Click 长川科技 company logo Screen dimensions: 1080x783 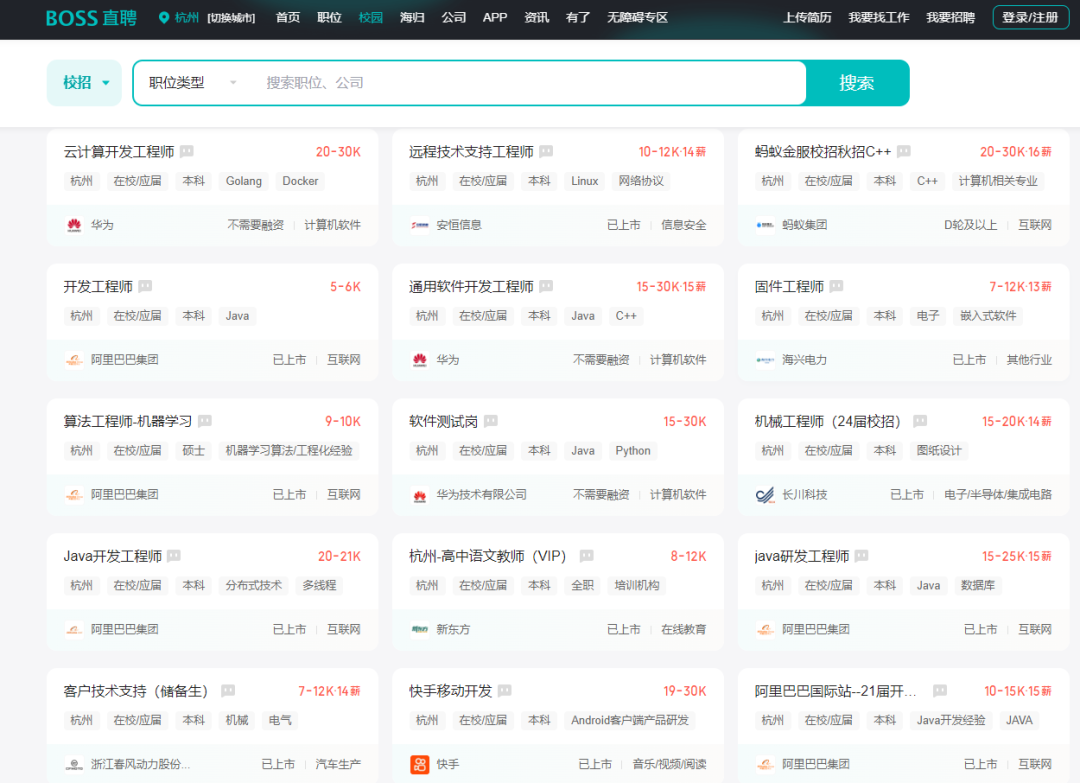click(x=765, y=494)
